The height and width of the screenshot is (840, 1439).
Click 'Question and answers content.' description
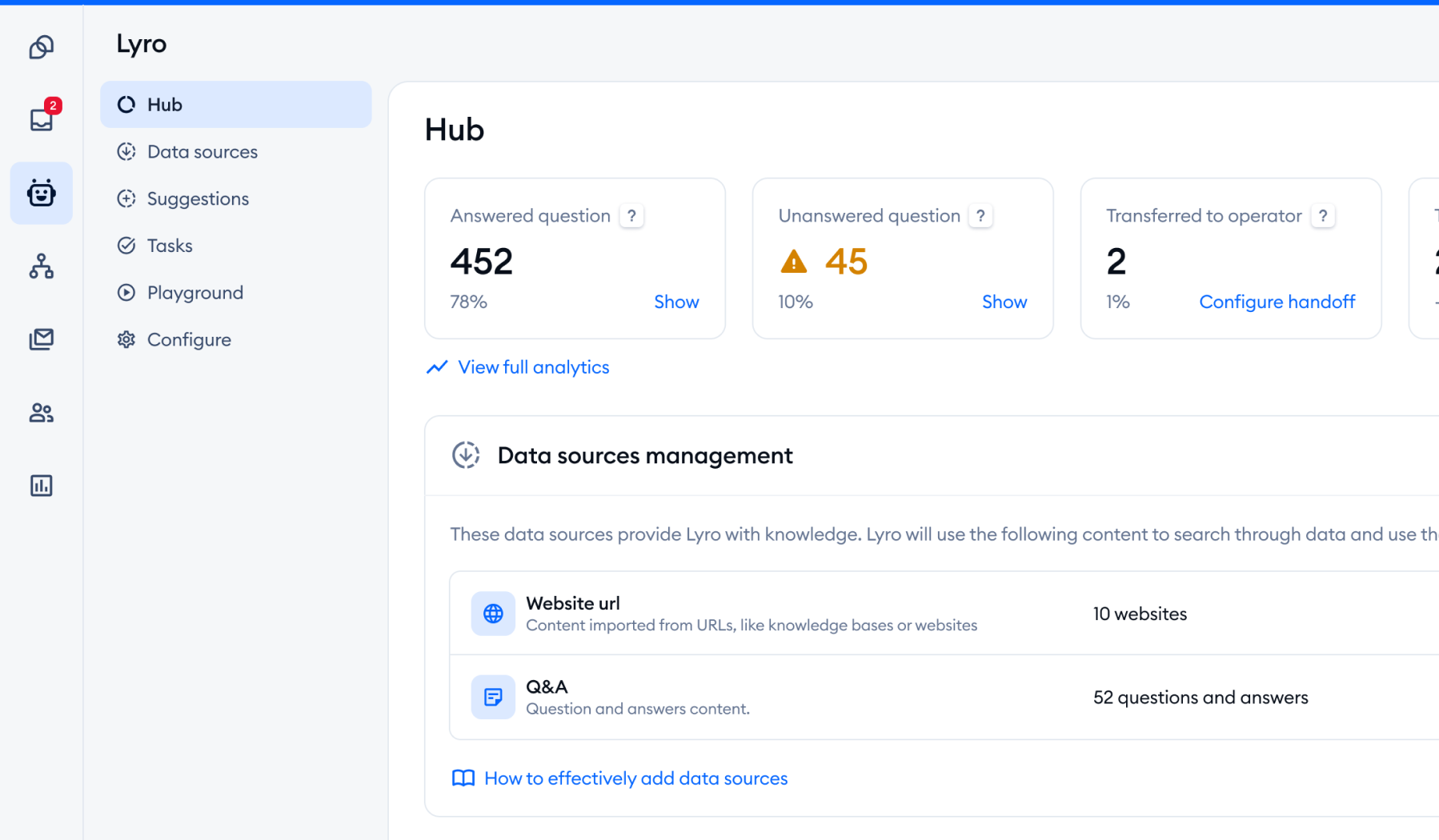coord(638,709)
